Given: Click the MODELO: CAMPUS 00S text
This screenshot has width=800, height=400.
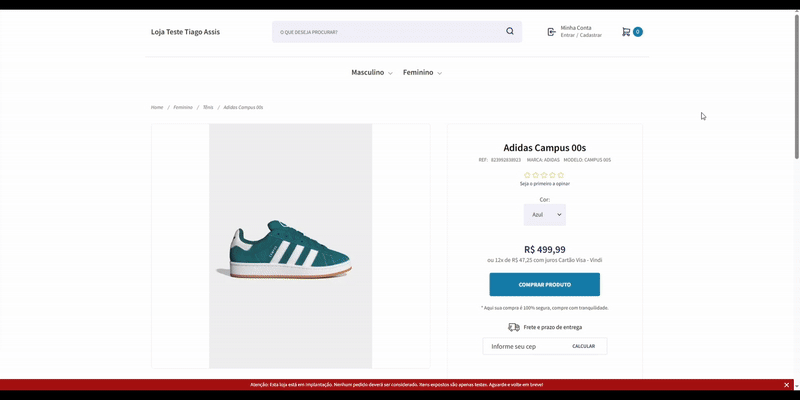Looking at the screenshot, I should point(587,160).
